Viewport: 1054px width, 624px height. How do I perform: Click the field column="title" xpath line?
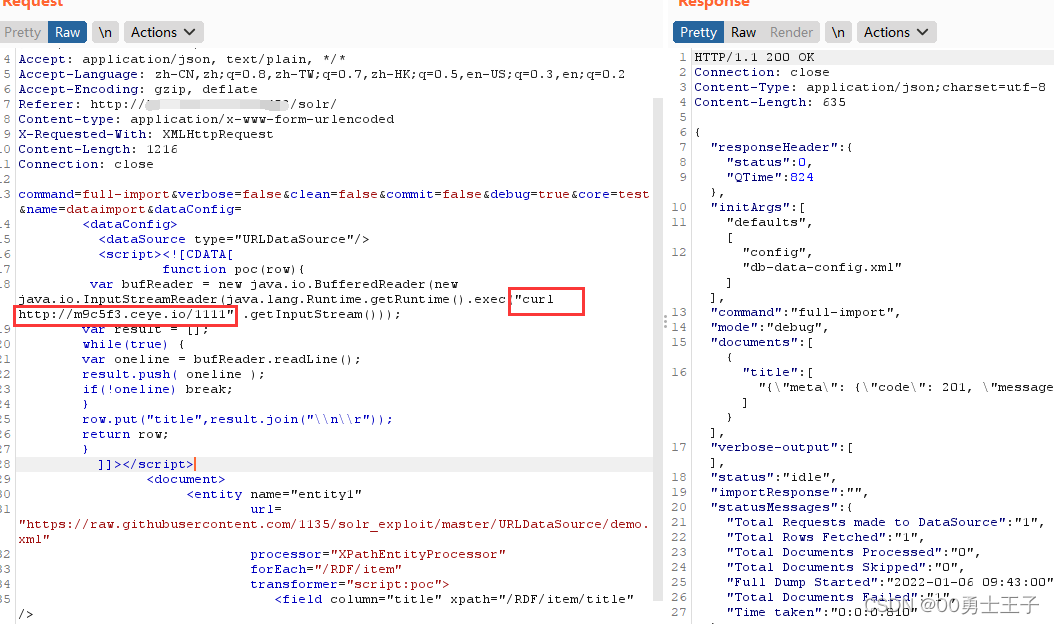click(x=454, y=599)
